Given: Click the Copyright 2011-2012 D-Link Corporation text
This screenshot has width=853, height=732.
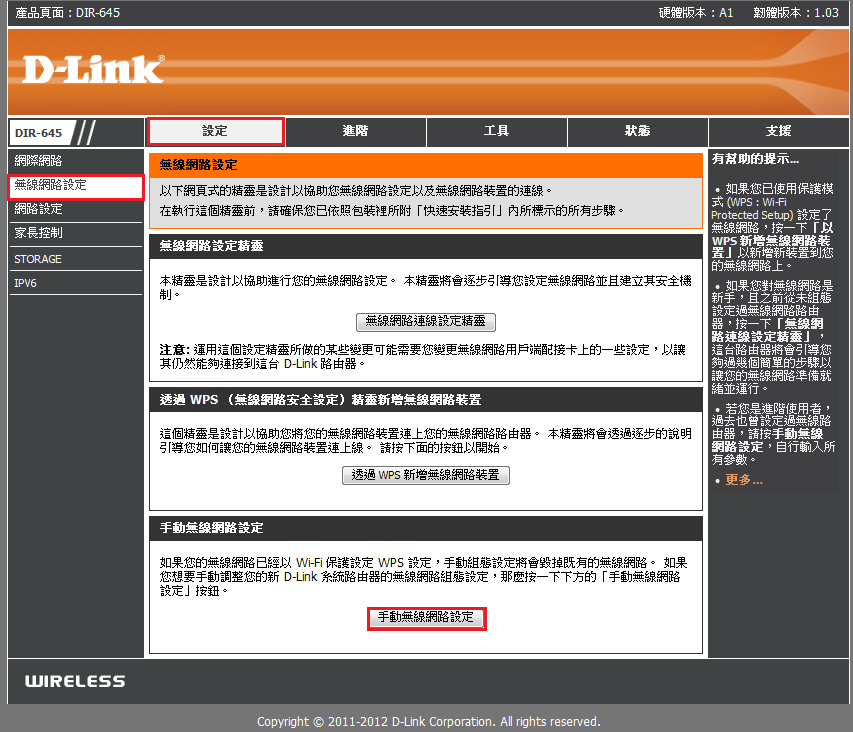Looking at the screenshot, I should (x=428, y=722).
